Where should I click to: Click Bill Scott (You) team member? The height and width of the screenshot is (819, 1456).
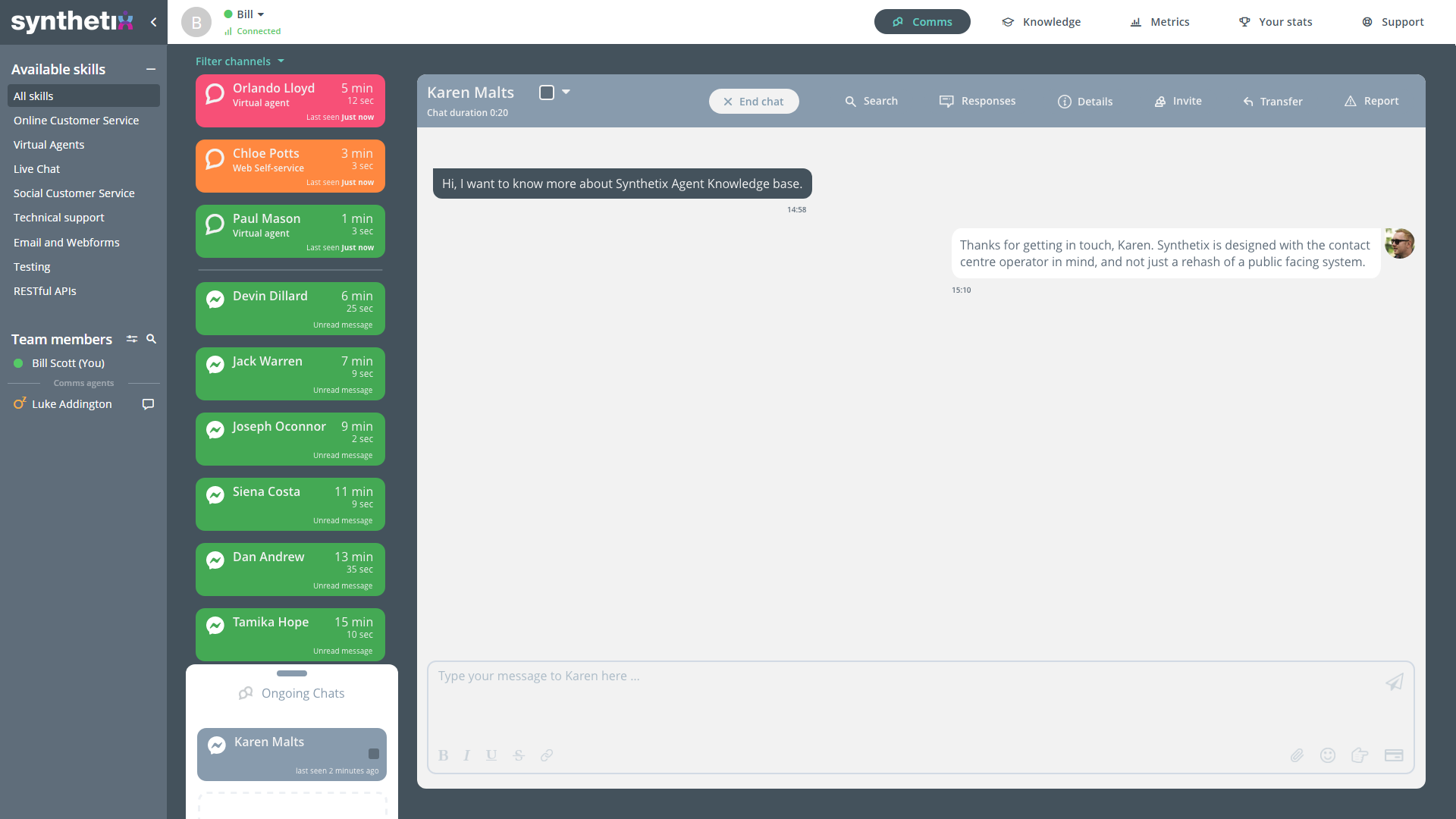pyautogui.click(x=68, y=363)
